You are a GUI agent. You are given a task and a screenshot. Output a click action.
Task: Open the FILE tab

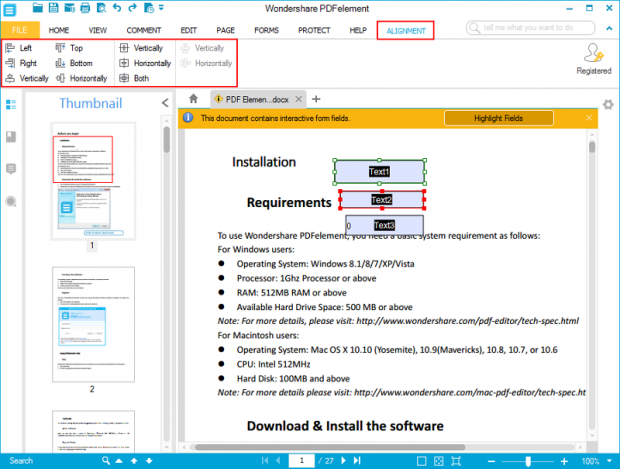coord(20,30)
